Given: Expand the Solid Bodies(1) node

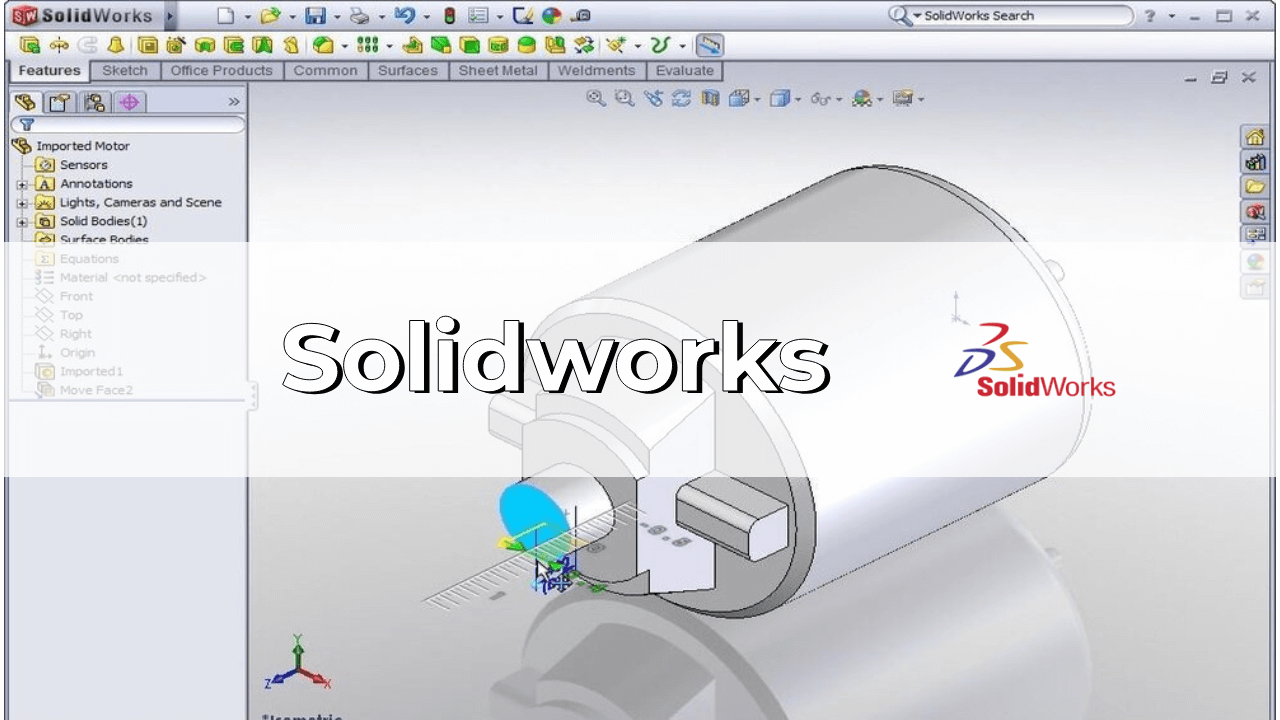Looking at the screenshot, I should pyautogui.click(x=22, y=222).
